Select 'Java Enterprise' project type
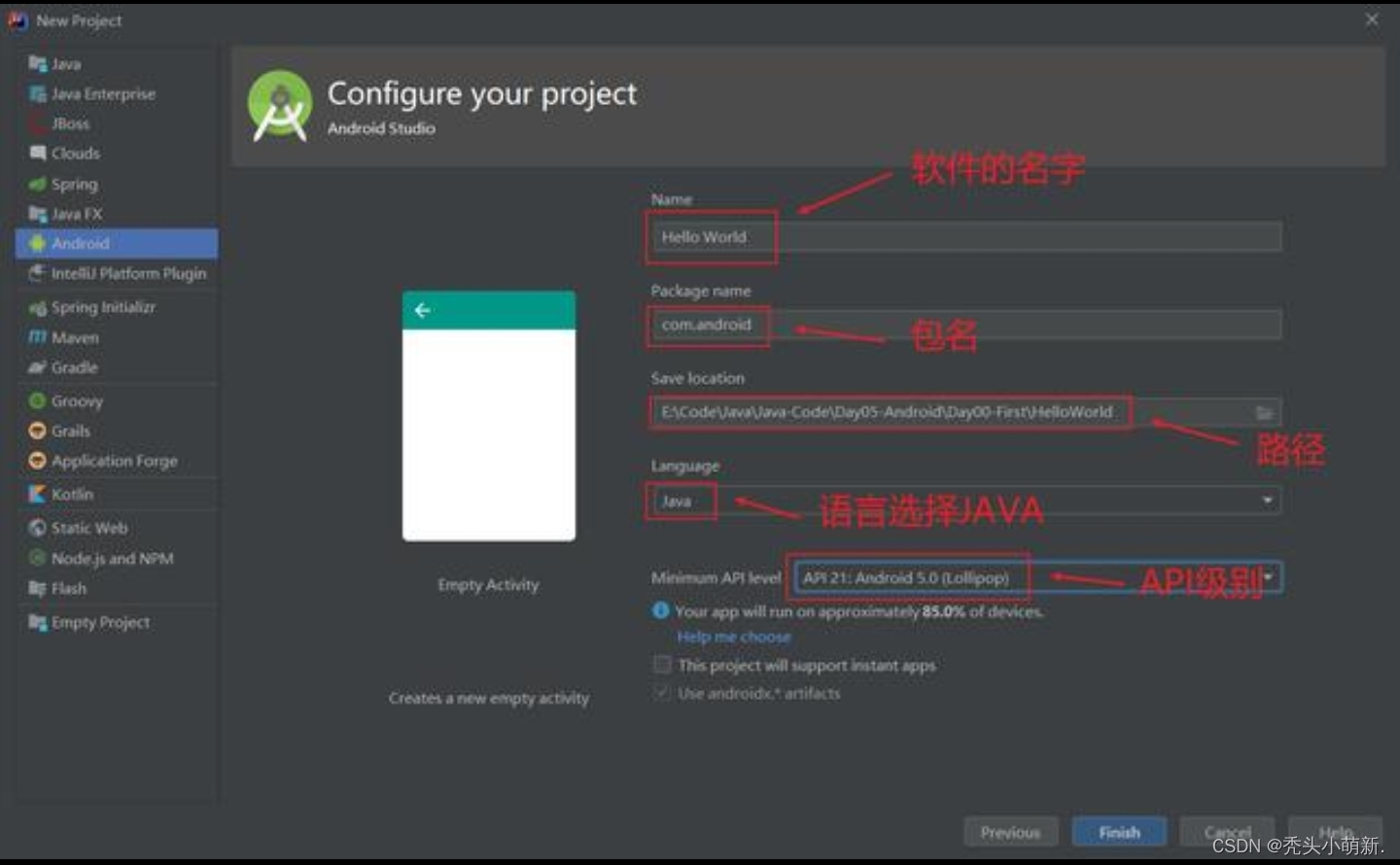This screenshot has width=1400, height=865. (103, 94)
